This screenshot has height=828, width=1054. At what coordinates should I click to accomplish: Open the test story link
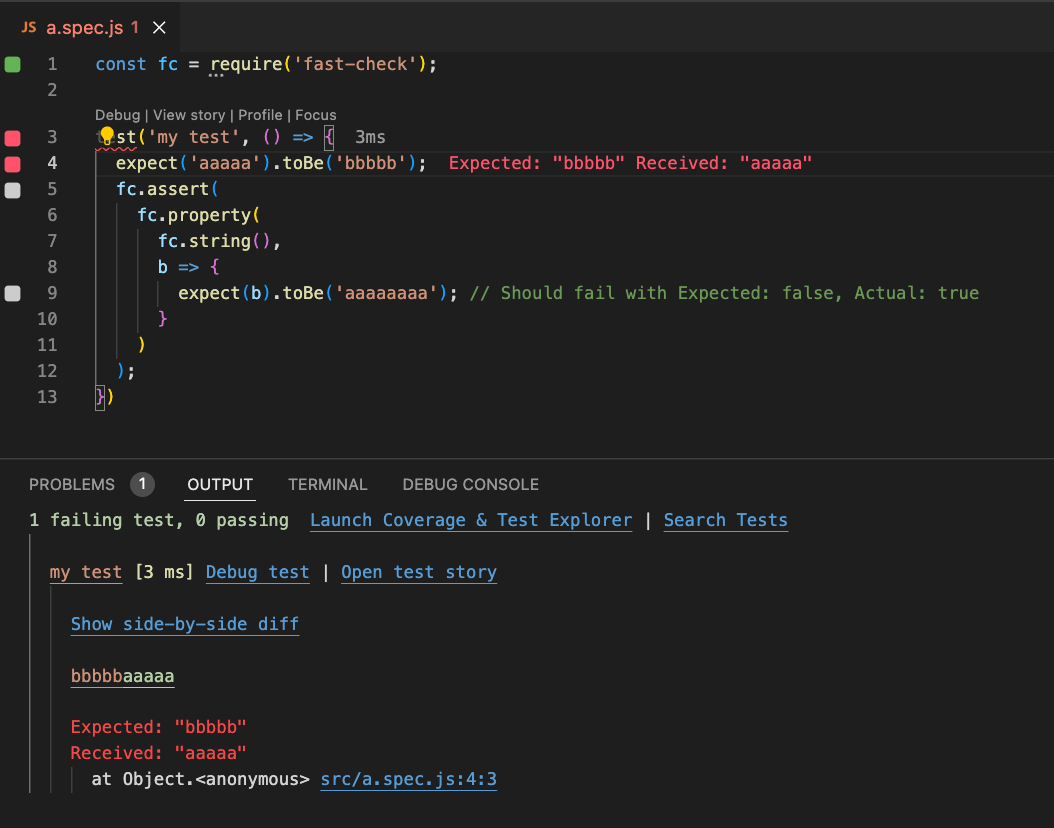(419, 572)
